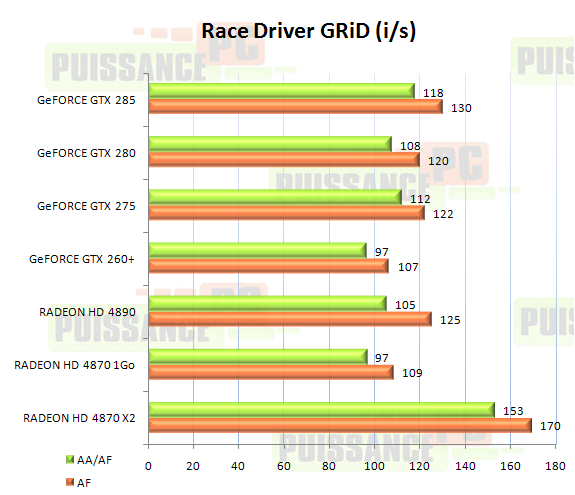Click the data label 118
The image size is (575, 495).
[x=433, y=93]
